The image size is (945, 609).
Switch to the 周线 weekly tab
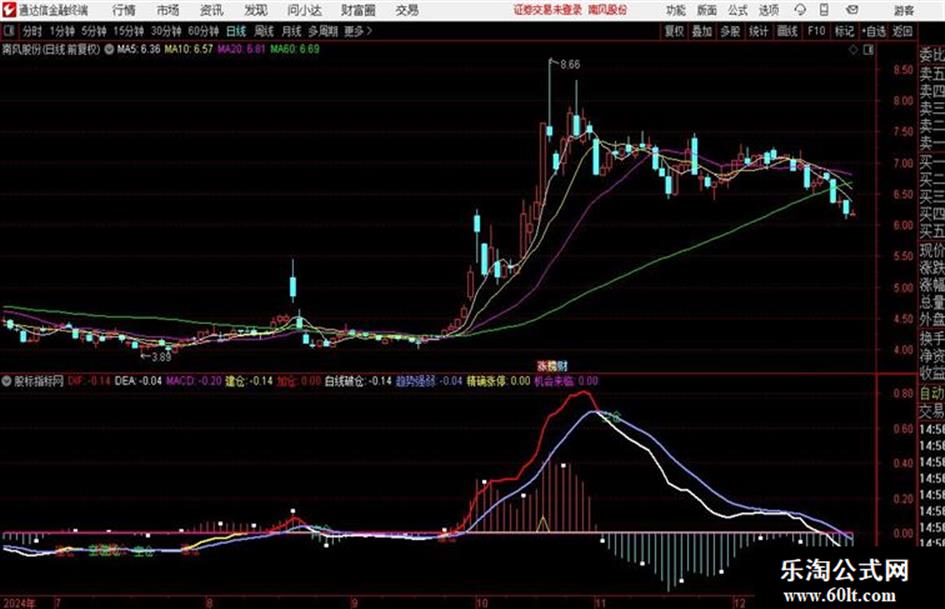[x=264, y=31]
